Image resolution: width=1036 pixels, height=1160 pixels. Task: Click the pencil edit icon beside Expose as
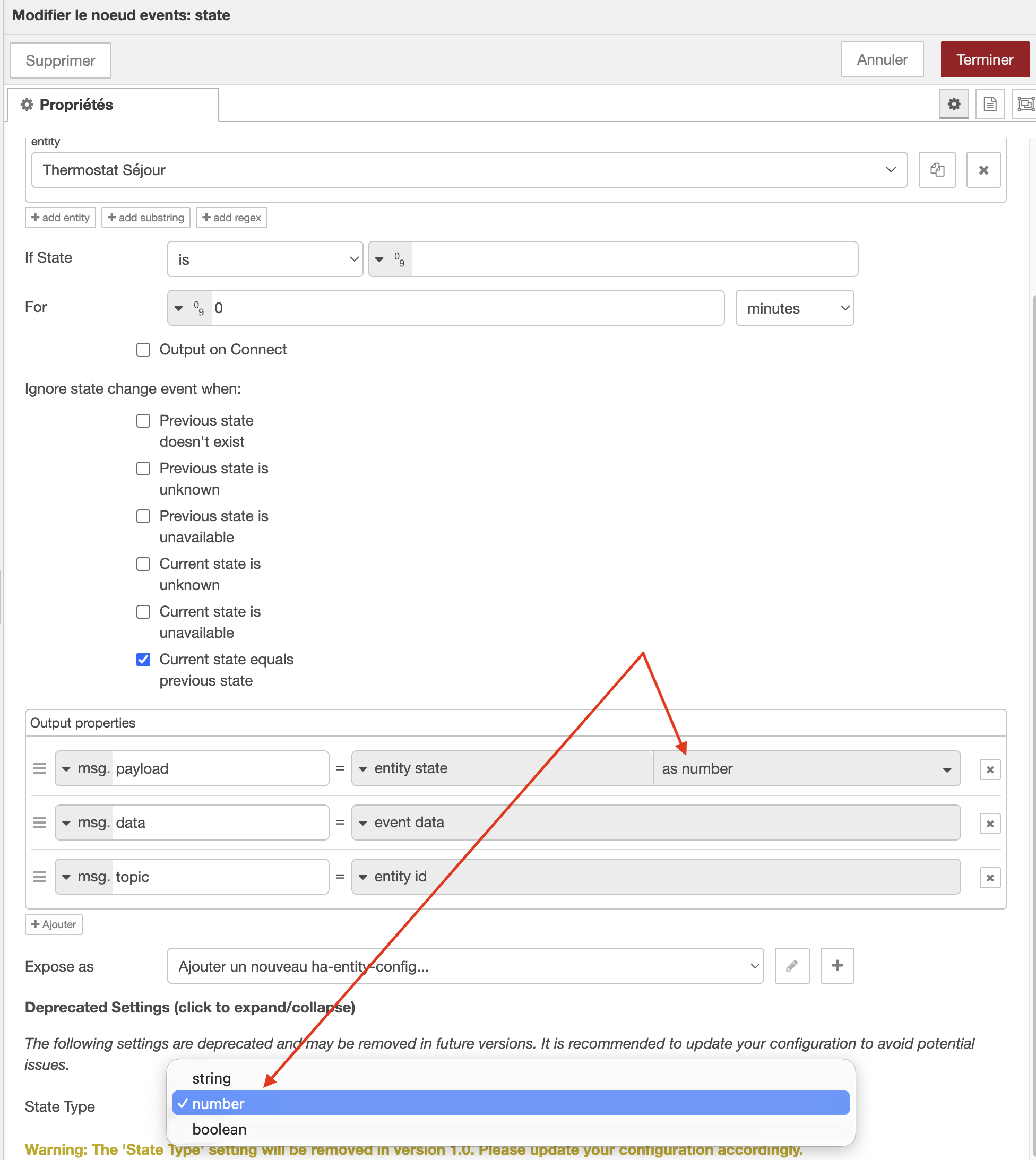(x=792, y=966)
